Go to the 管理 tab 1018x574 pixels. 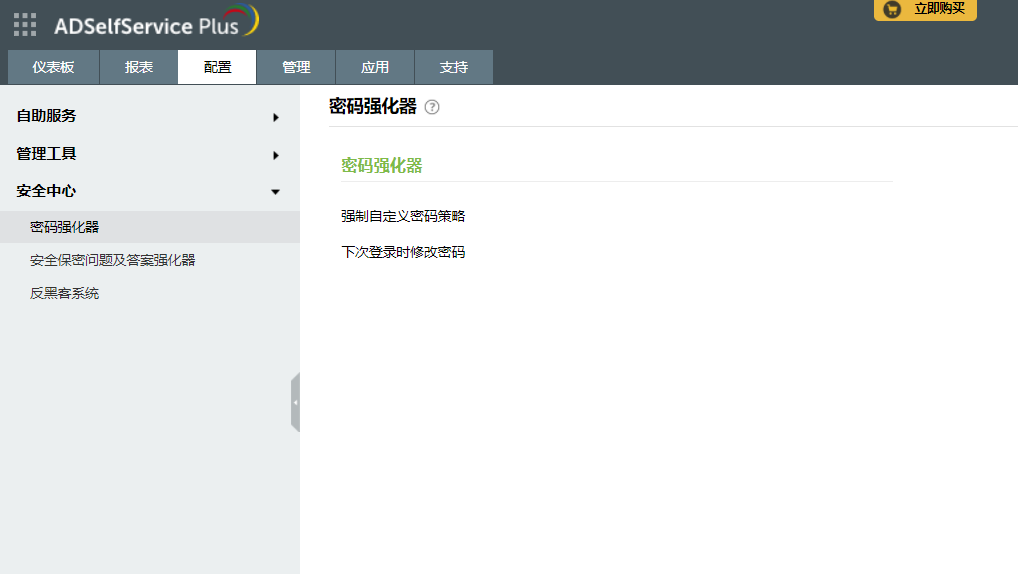[x=296, y=67]
